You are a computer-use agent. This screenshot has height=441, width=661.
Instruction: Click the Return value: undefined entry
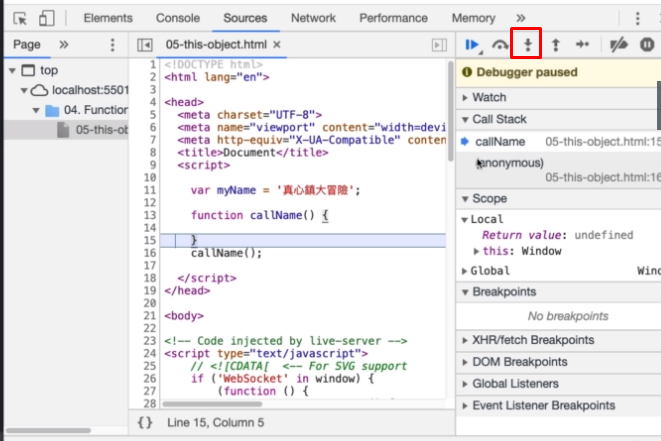557,235
